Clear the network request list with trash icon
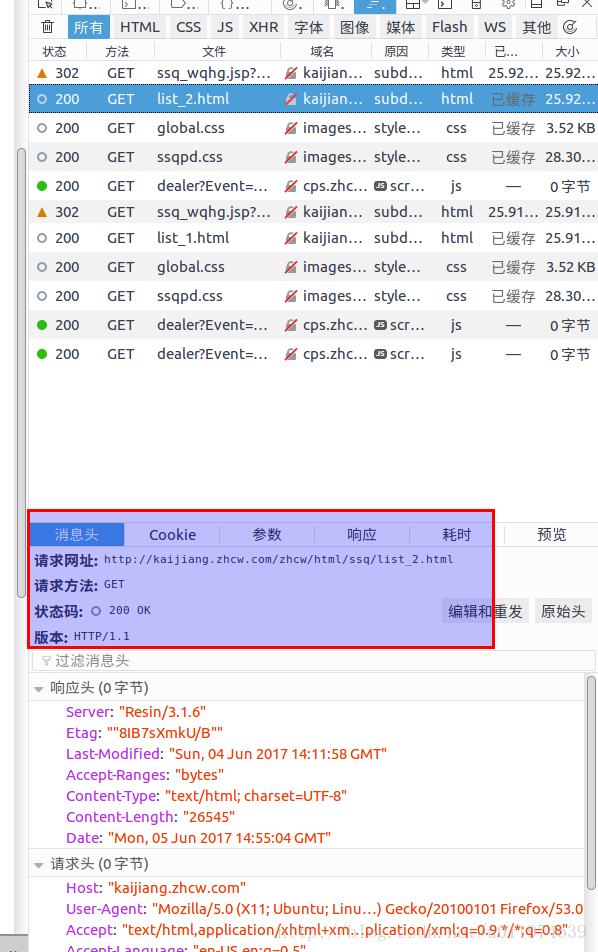This screenshot has width=598, height=952. coord(47,27)
